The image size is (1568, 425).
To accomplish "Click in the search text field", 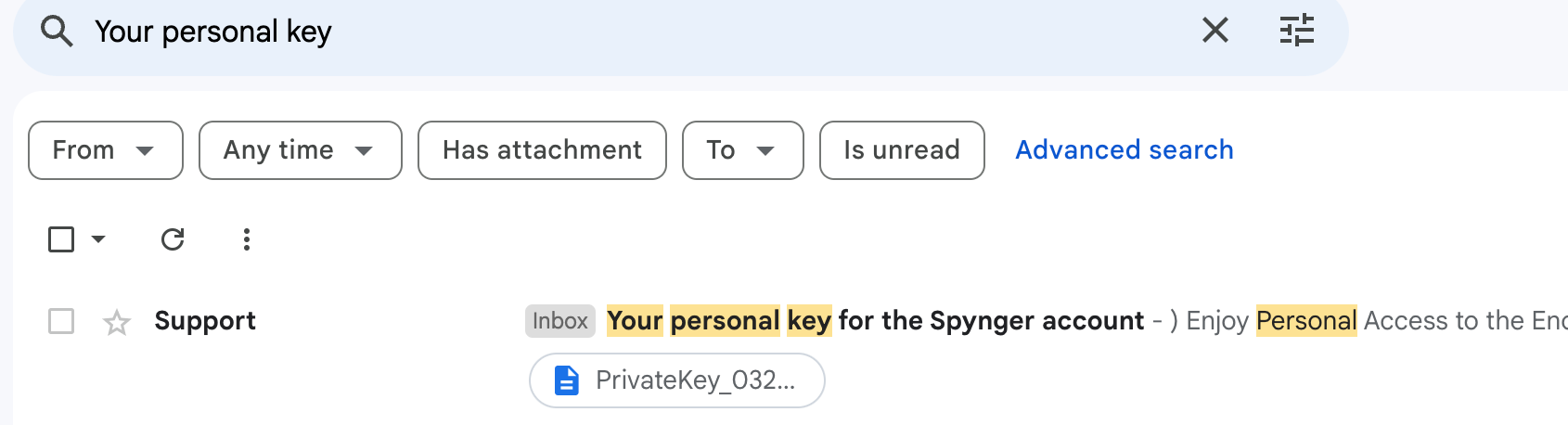I will 640,32.
